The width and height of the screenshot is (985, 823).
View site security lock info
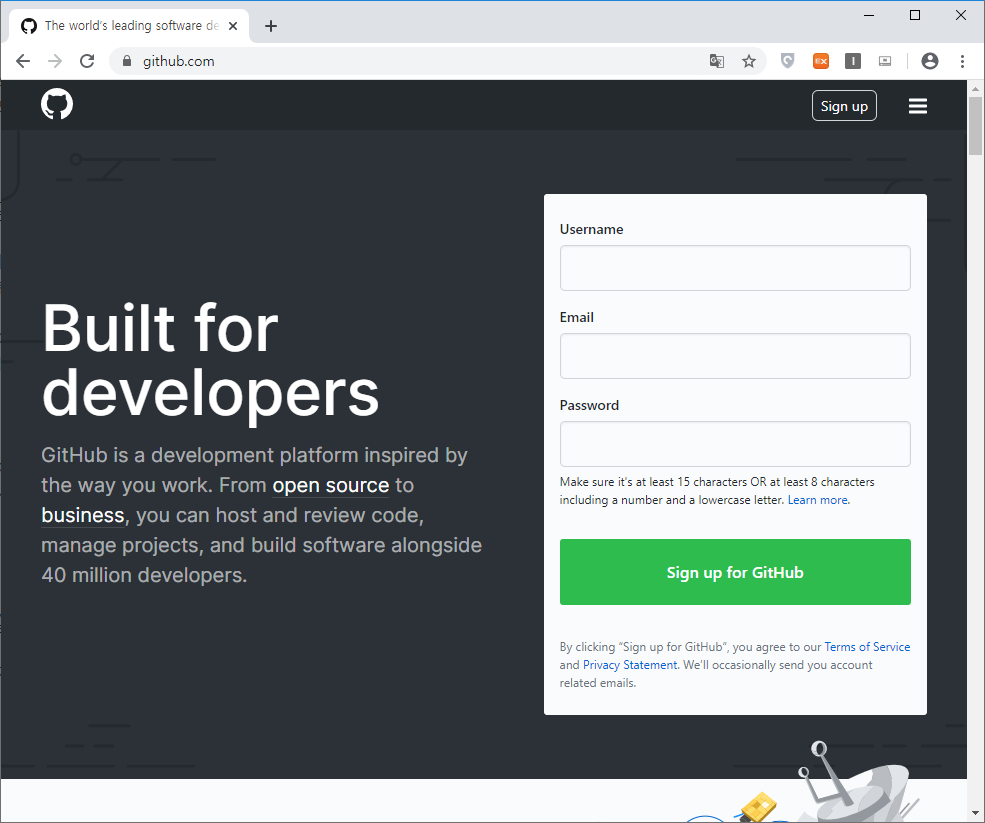coord(127,61)
